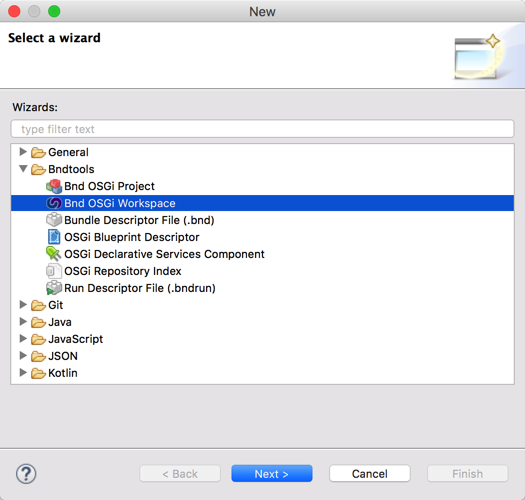Image resolution: width=525 pixels, height=500 pixels.
Task: Select 'OSGi Repository Index' label
Action: click(x=123, y=271)
